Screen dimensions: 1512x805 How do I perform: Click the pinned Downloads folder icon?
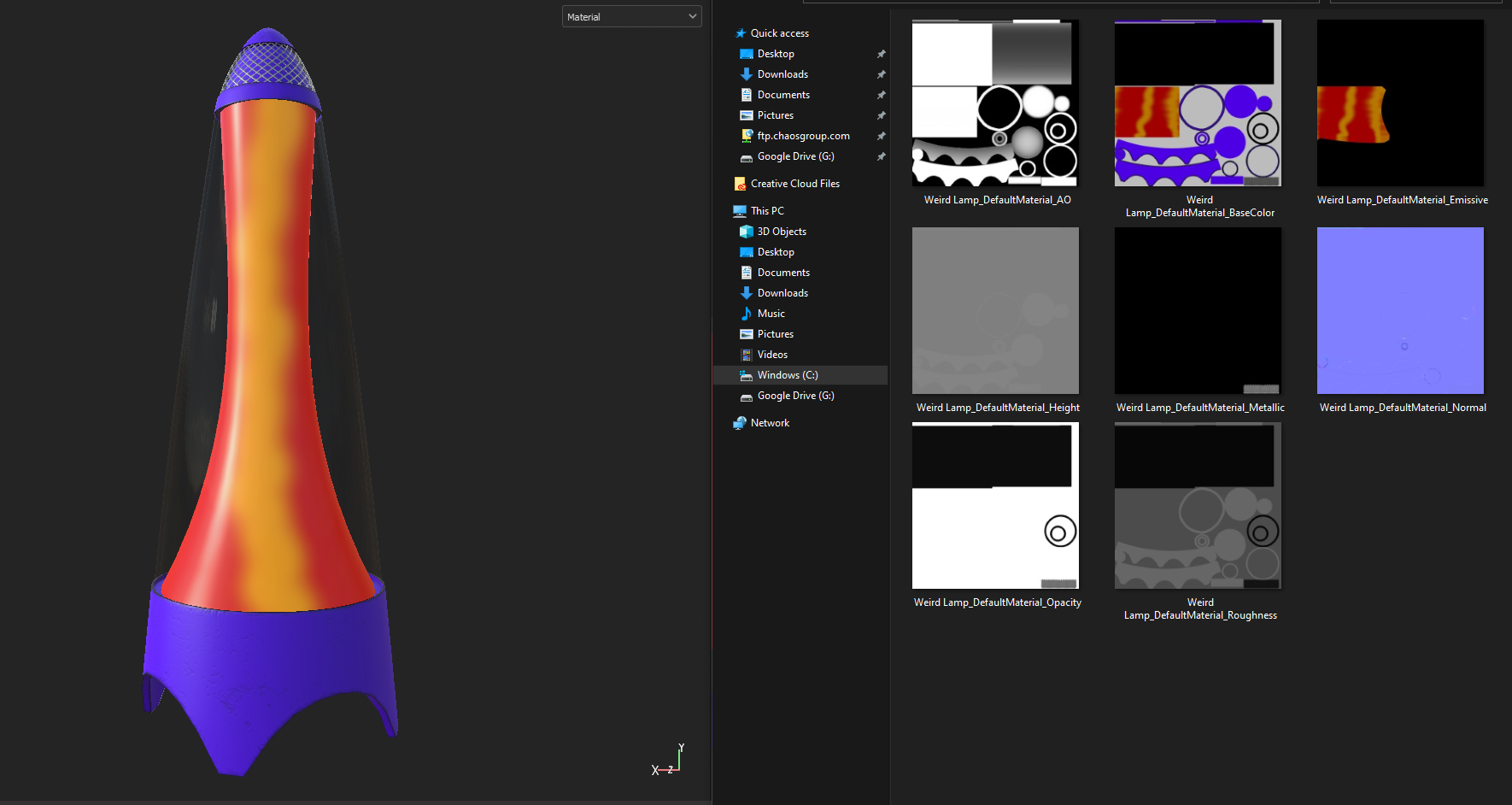pyautogui.click(x=747, y=74)
